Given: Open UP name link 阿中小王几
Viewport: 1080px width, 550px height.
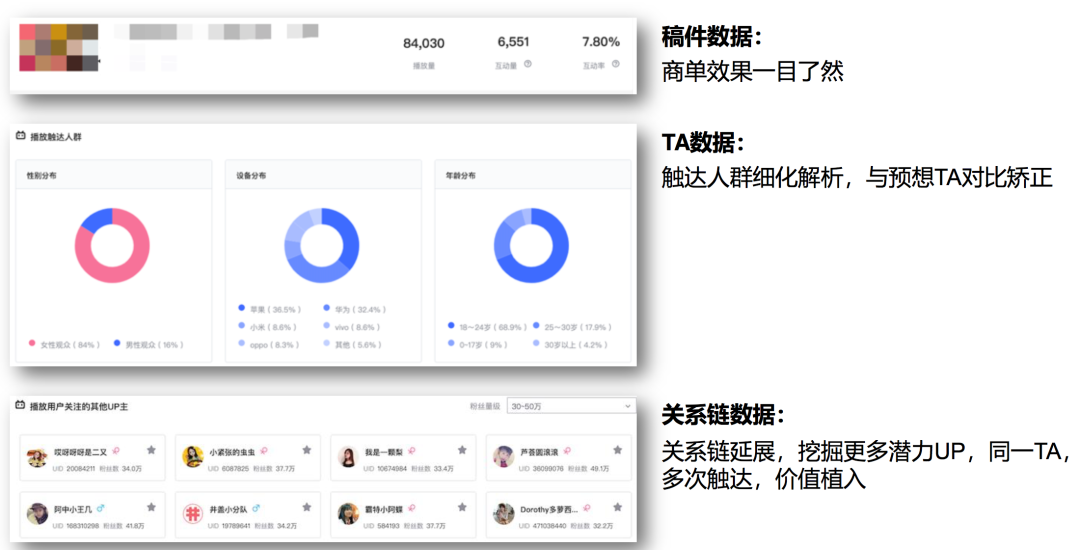Looking at the screenshot, I should pos(73,509).
